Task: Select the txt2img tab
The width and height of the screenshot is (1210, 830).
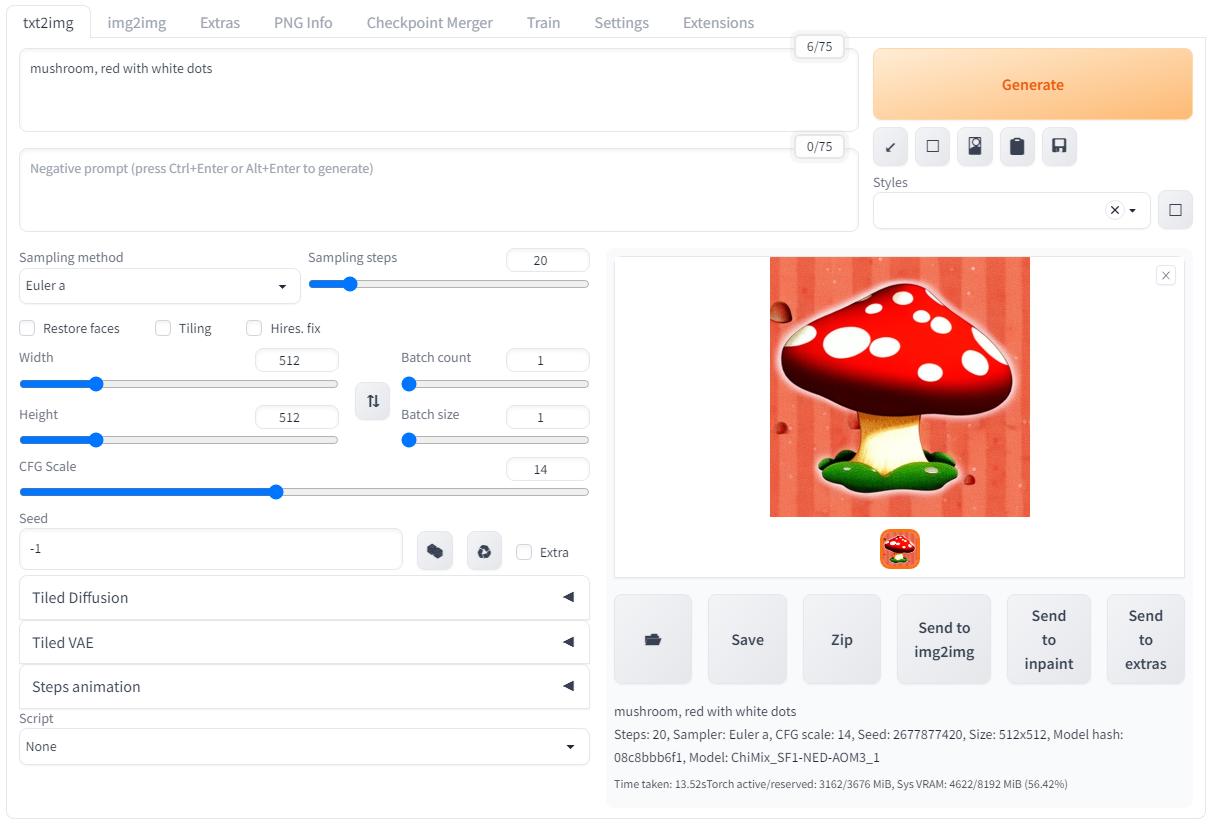Action: pyautogui.click(x=48, y=22)
